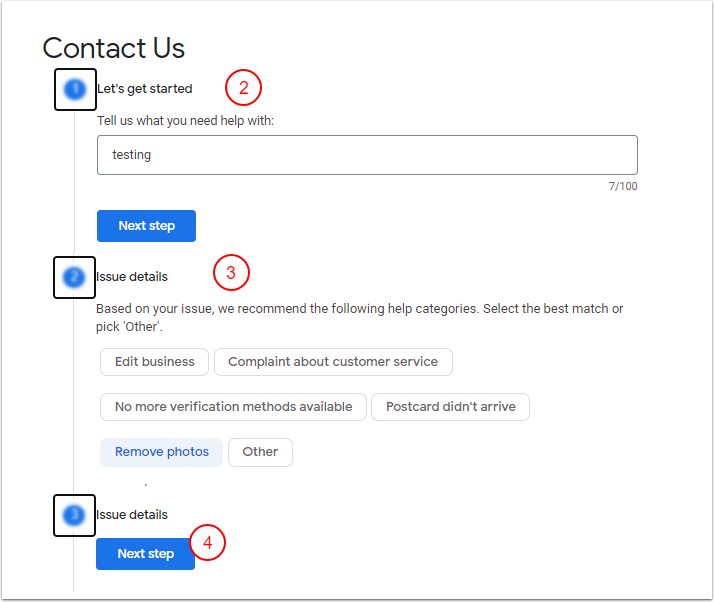The image size is (714, 602).
Task: Select the 'Edit business' category chip
Action: click(x=155, y=362)
